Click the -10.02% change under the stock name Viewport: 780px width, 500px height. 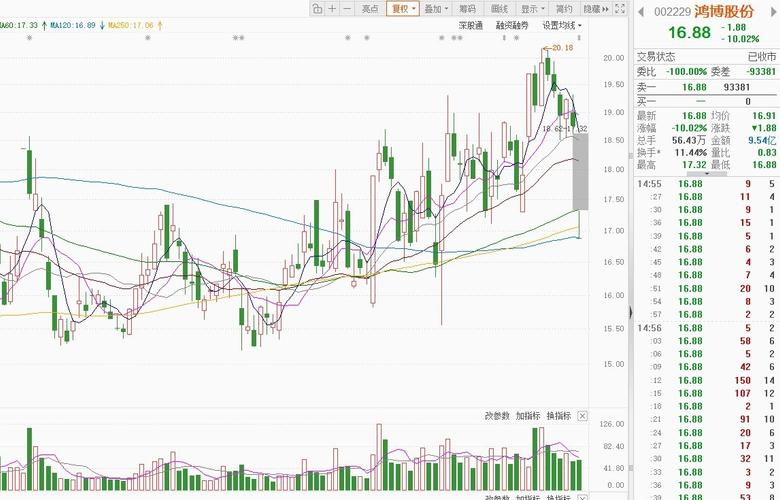coord(740,39)
